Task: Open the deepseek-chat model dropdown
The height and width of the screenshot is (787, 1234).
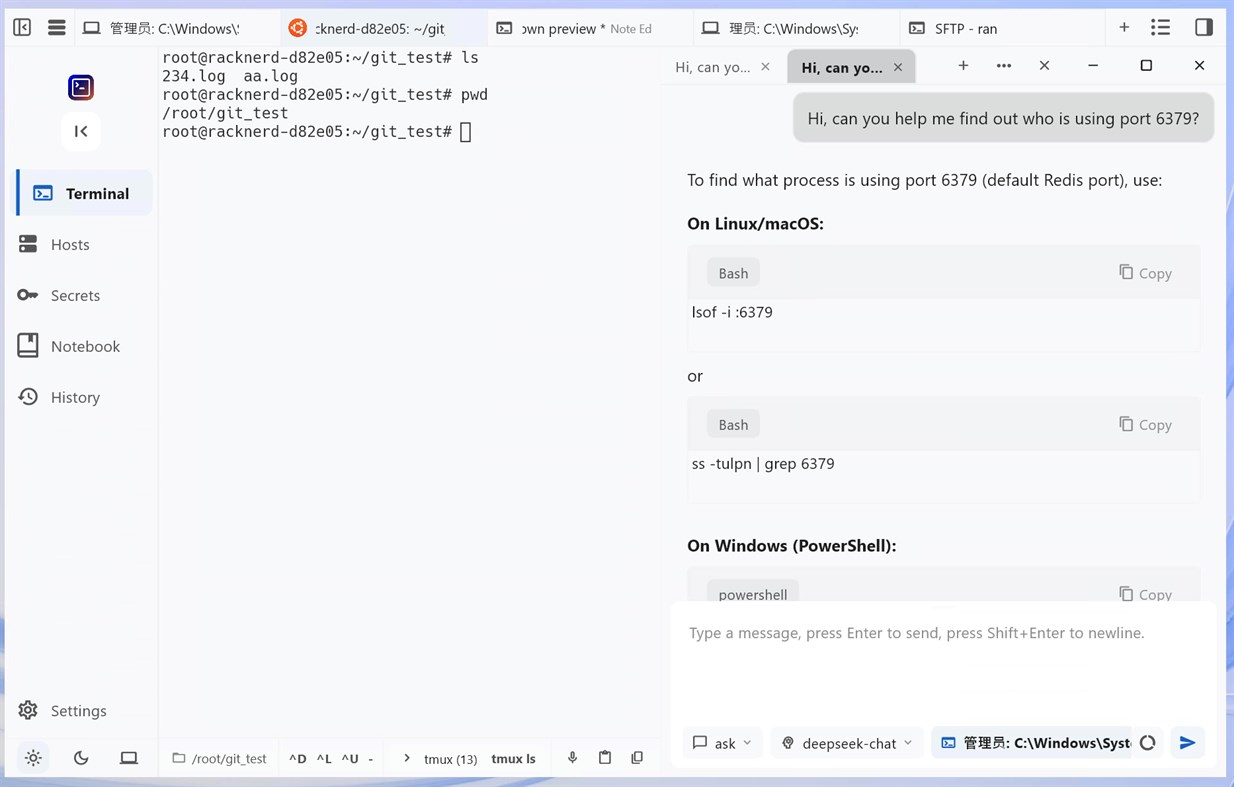Action: tap(847, 743)
